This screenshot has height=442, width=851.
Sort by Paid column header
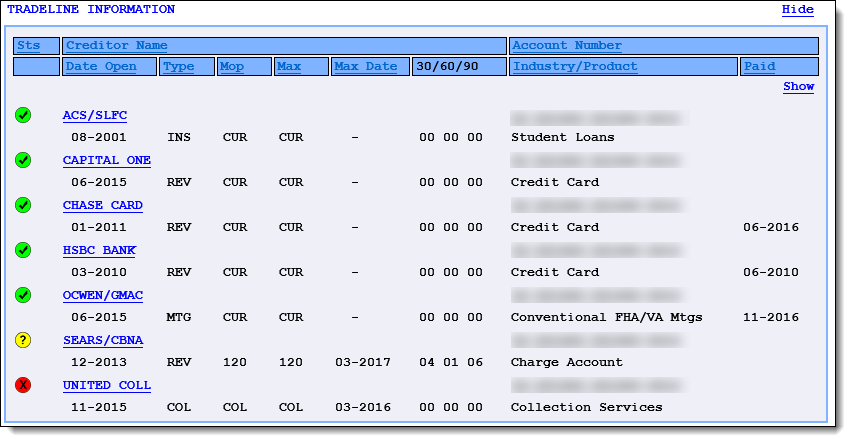coord(759,66)
